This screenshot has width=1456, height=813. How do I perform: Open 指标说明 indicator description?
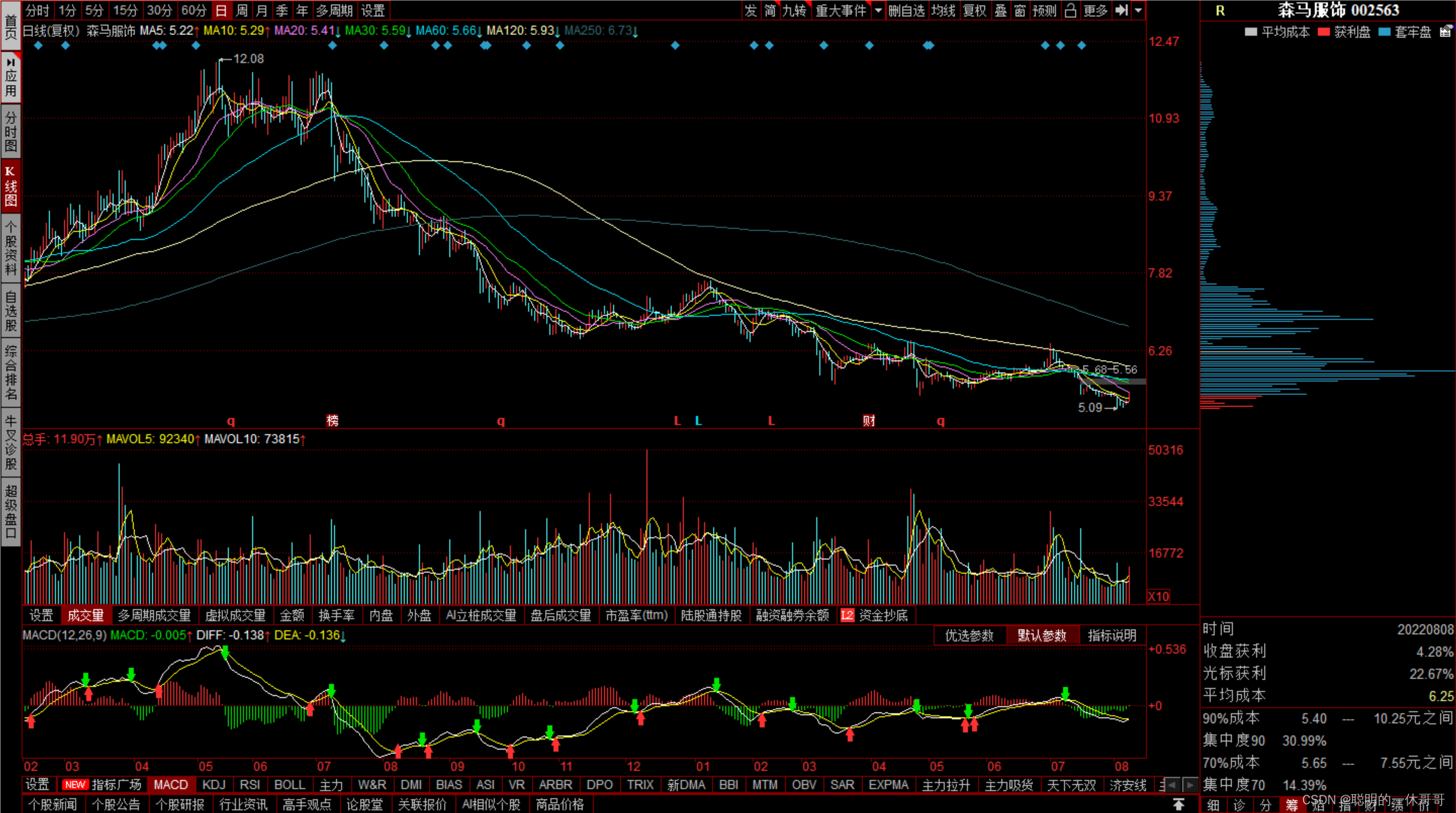point(1112,635)
